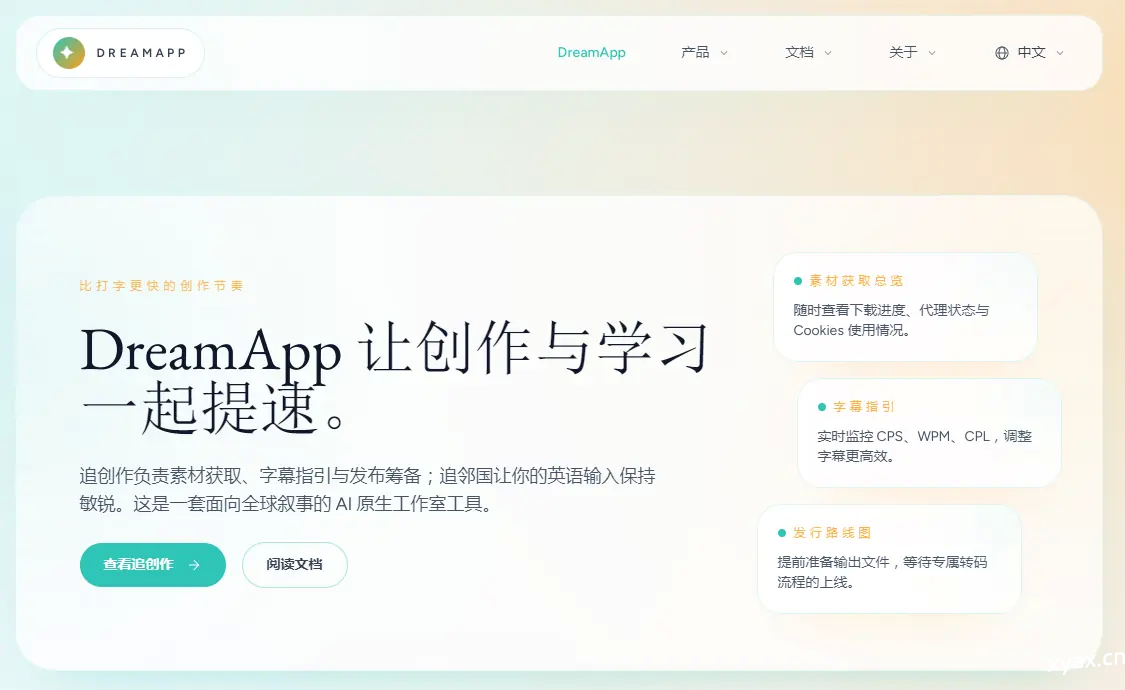Image resolution: width=1125 pixels, height=690 pixels.
Task: Open the 产品 menu label
Action: [x=695, y=53]
